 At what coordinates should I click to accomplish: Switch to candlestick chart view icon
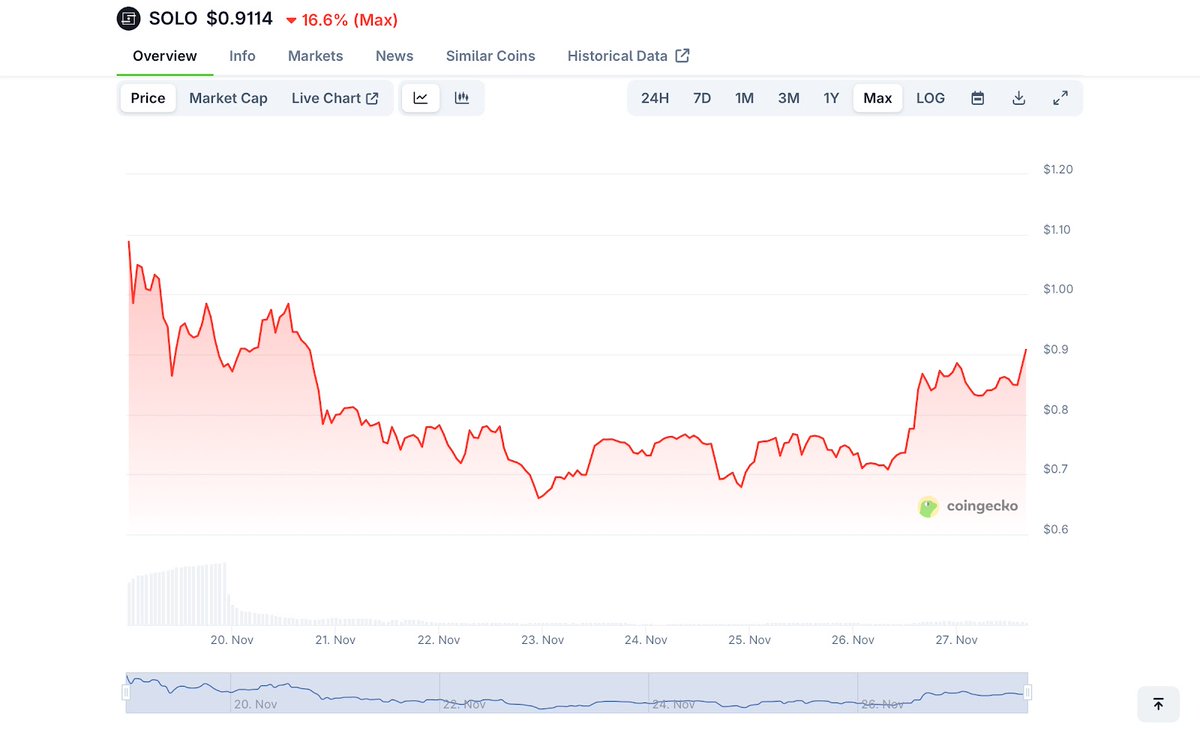tap(462, 98)
